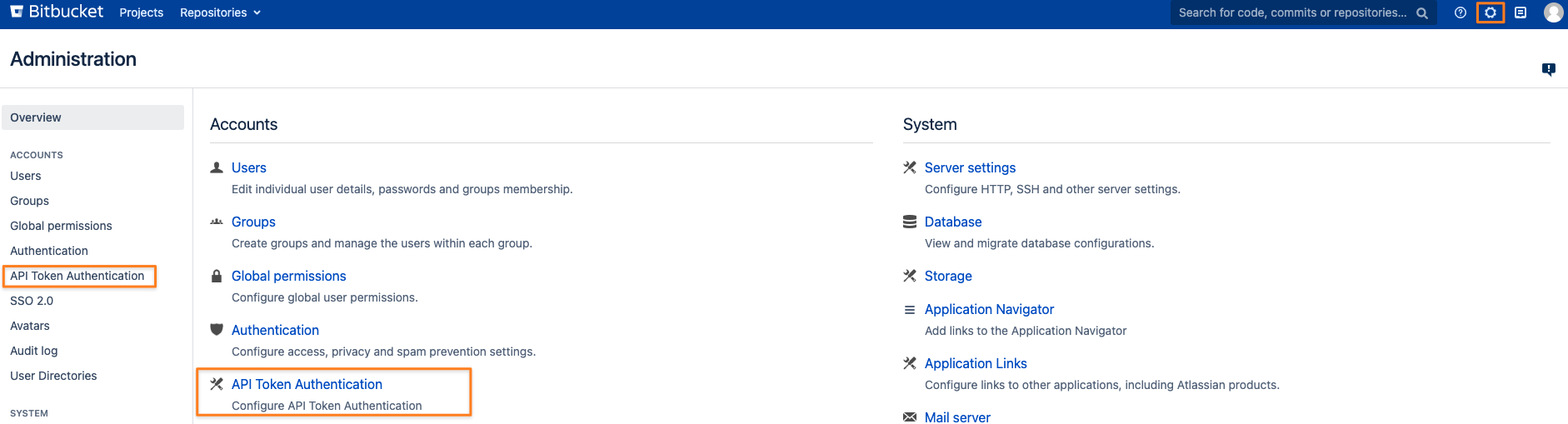Click the Authentication shield icon
Viewport: 1568px width, 424px height.
point(217,330)
